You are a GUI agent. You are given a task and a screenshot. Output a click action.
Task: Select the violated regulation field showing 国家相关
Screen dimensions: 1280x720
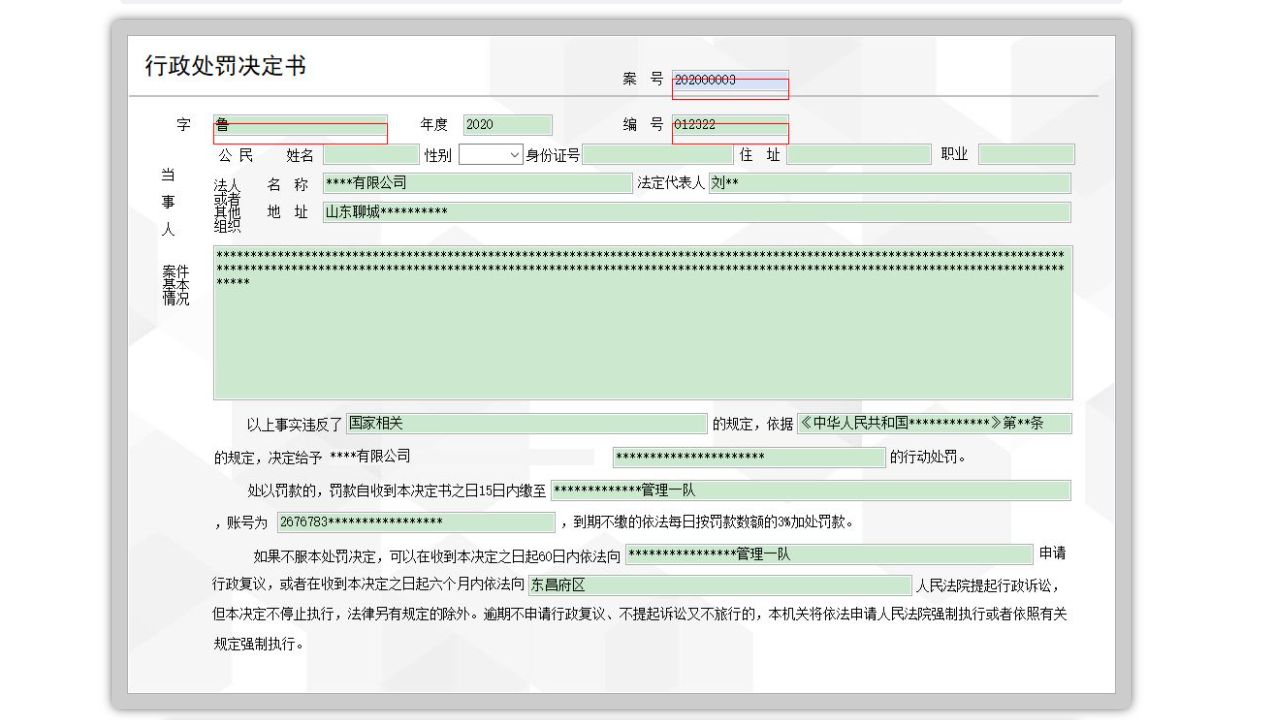pyautogui.click(x=527, y=423)
